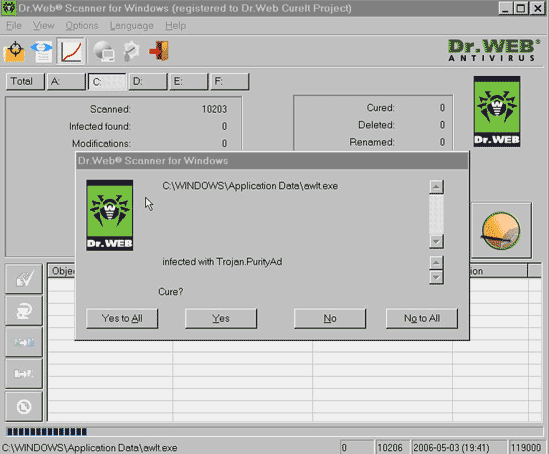549x454 pixels.
Task: Click the file path scrollbar track
Action: coord(436,214)
